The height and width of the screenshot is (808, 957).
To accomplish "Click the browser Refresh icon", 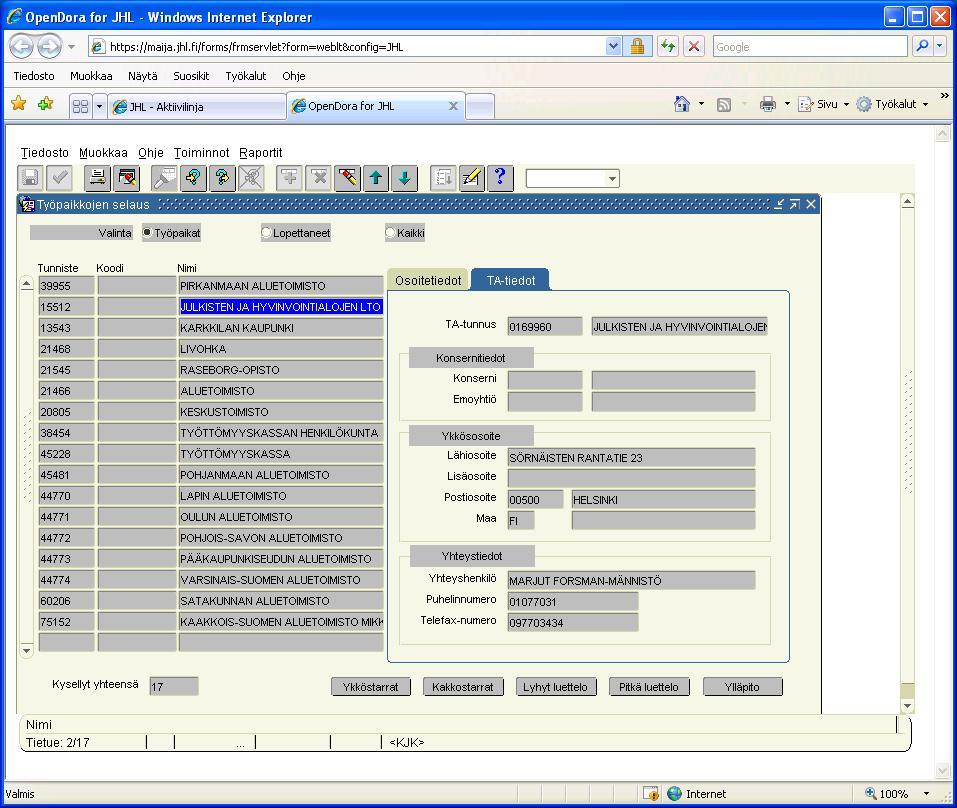I will [x=668, y=46].
